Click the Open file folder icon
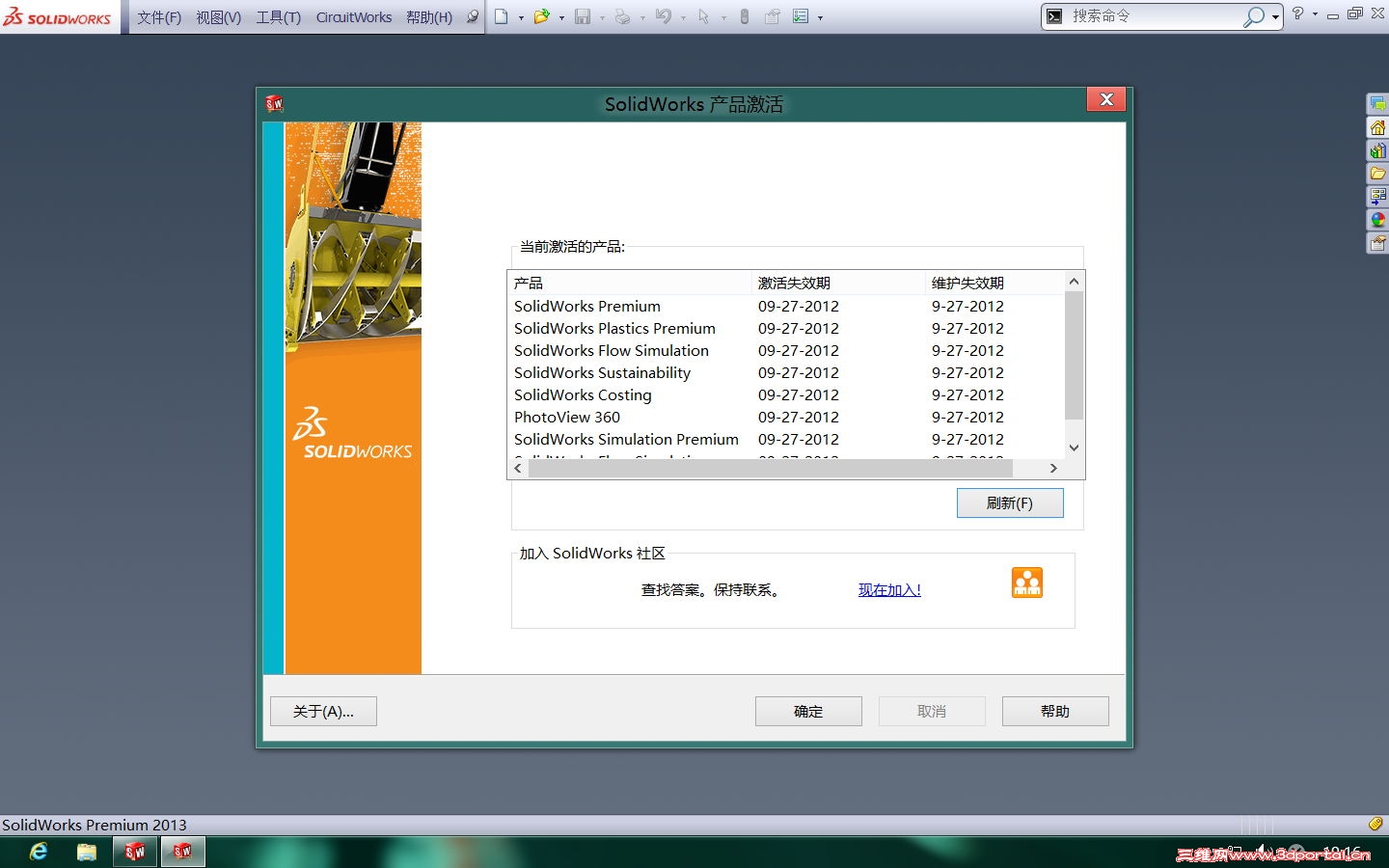Image resolution: width=1389 pixels, height=868 pixels. (x=542, y=16)
